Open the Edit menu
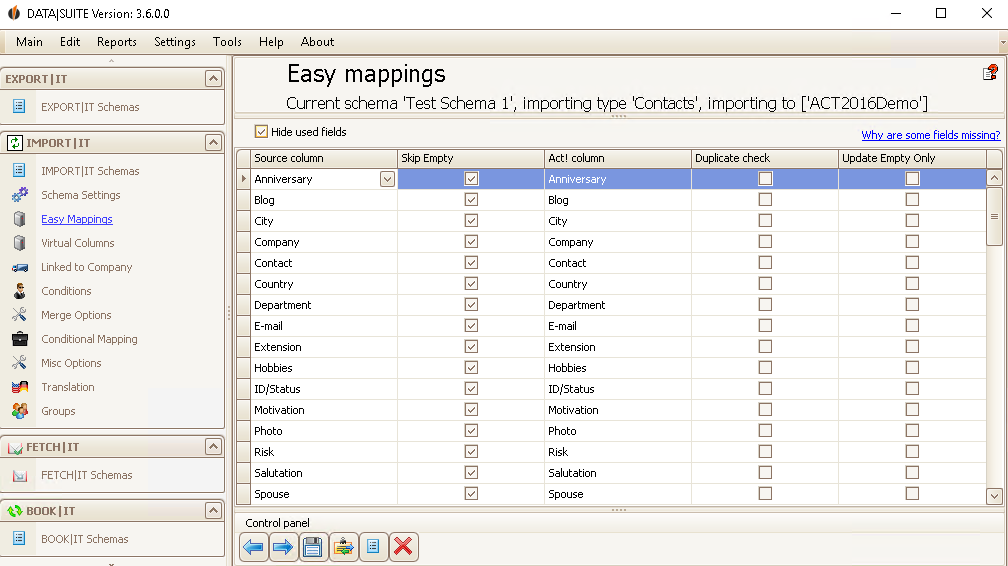 tap(70, 42)
